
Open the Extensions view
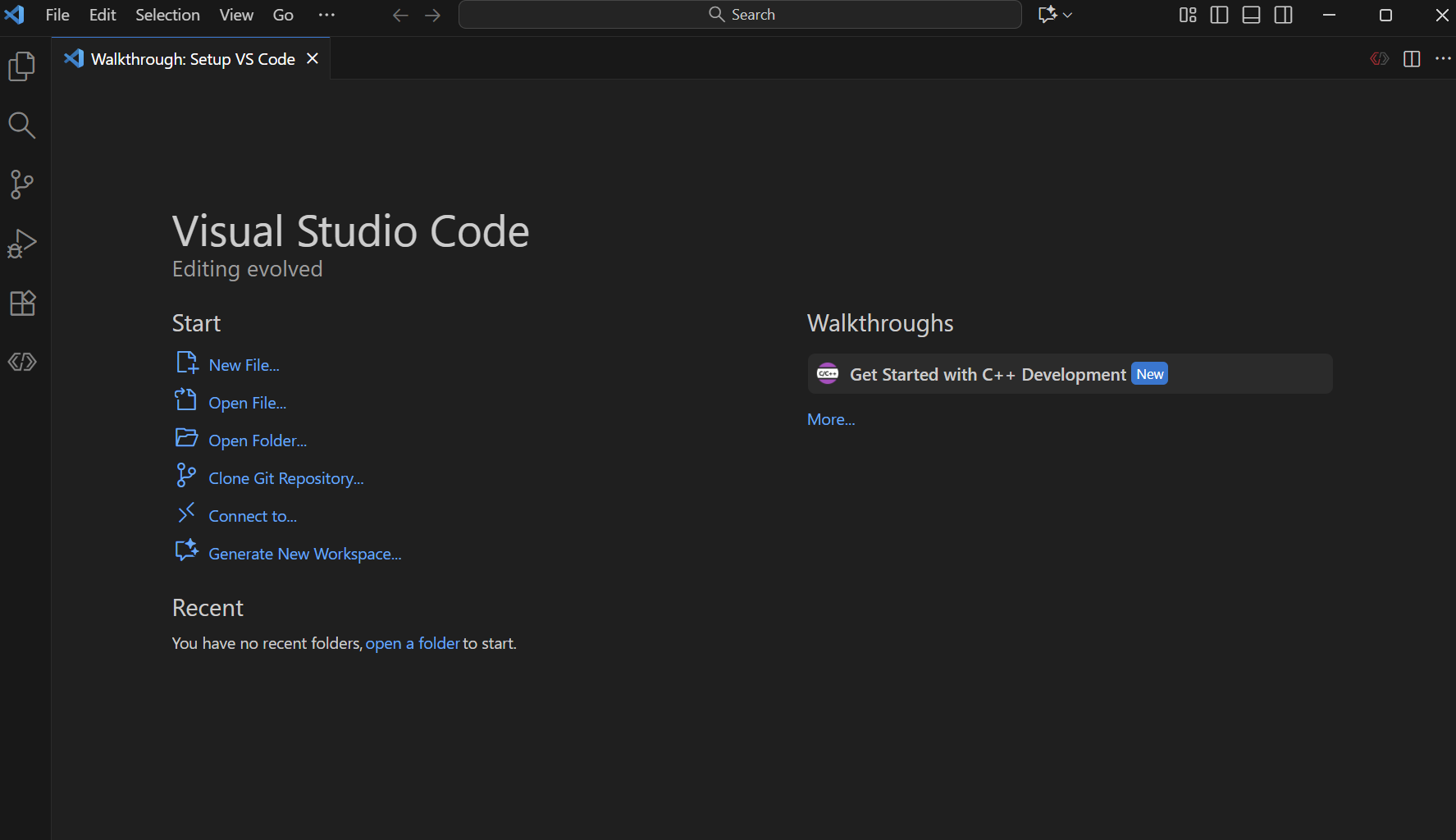click(x=22, y=303)
